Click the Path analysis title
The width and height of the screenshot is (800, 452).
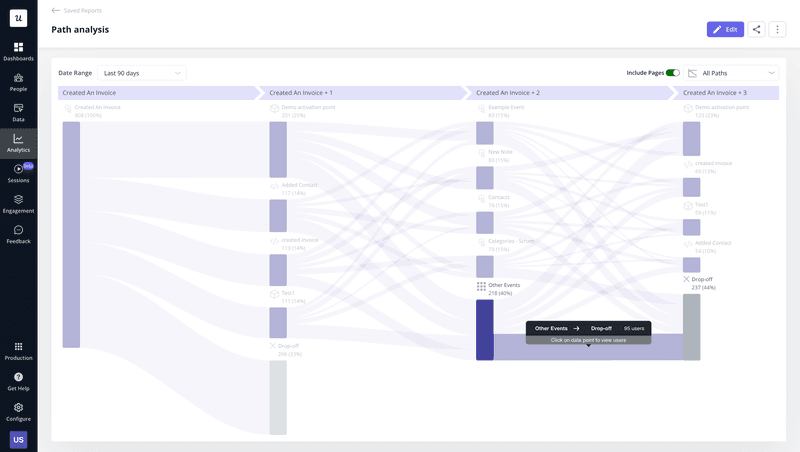tap(80, 30)
